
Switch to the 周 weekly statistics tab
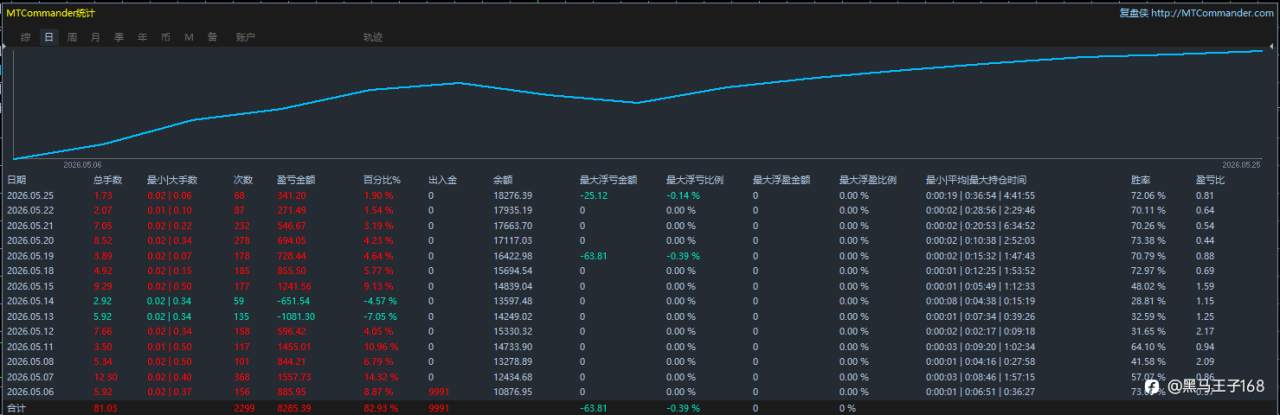72,37
